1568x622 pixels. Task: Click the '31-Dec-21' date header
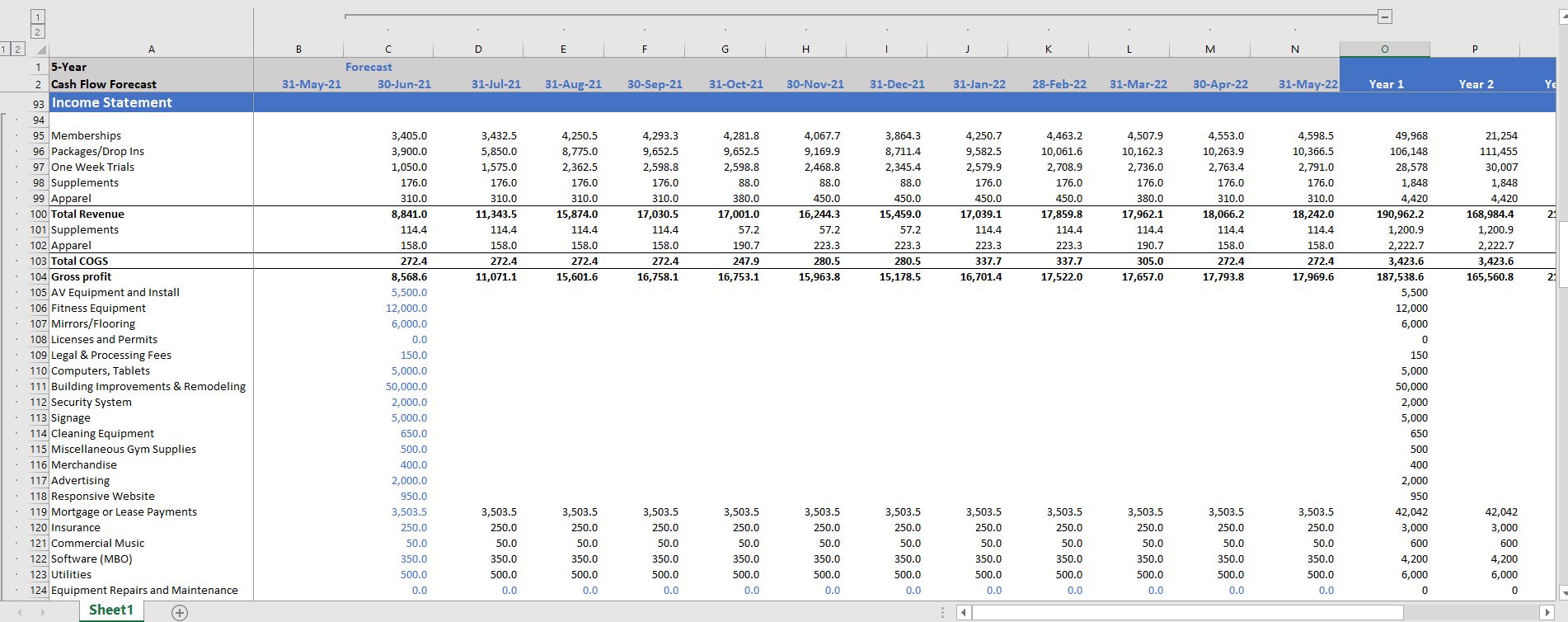click(x=897, y=84)
